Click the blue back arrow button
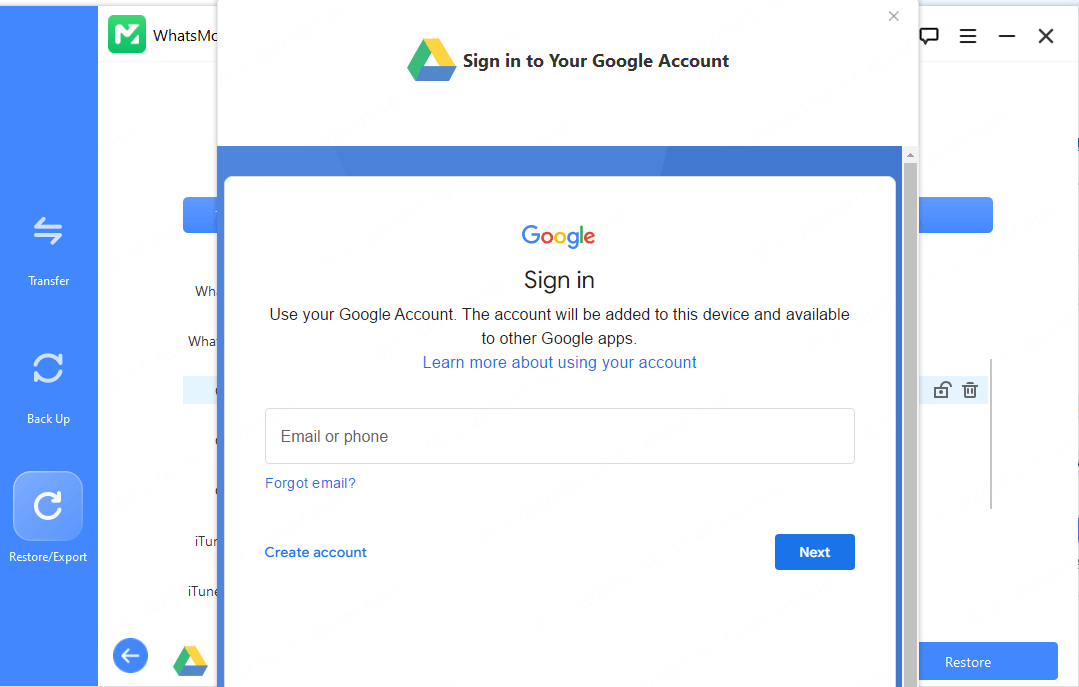Image resolution: width=1079 pixels, height=687 pixels. pos(130,656)
